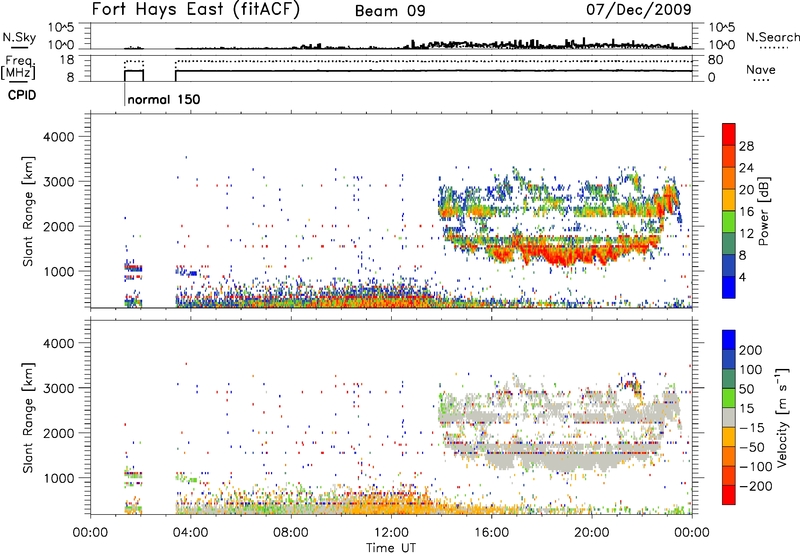Click the "200" tick on Velocity color bar
Screen dimensions: 800x554
click(x=751, y=350)
